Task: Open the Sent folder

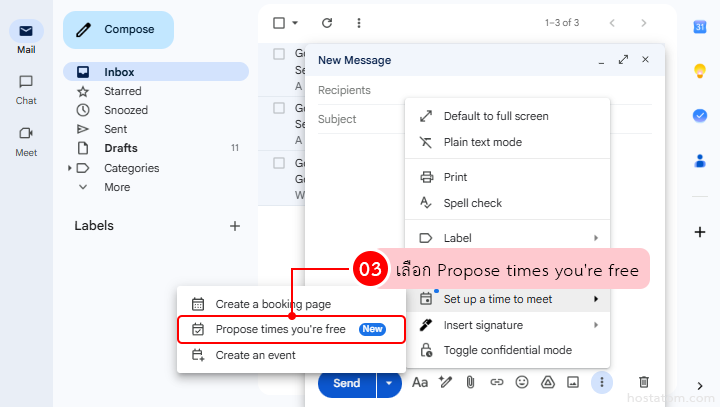Action: click(x=156, y=129)
